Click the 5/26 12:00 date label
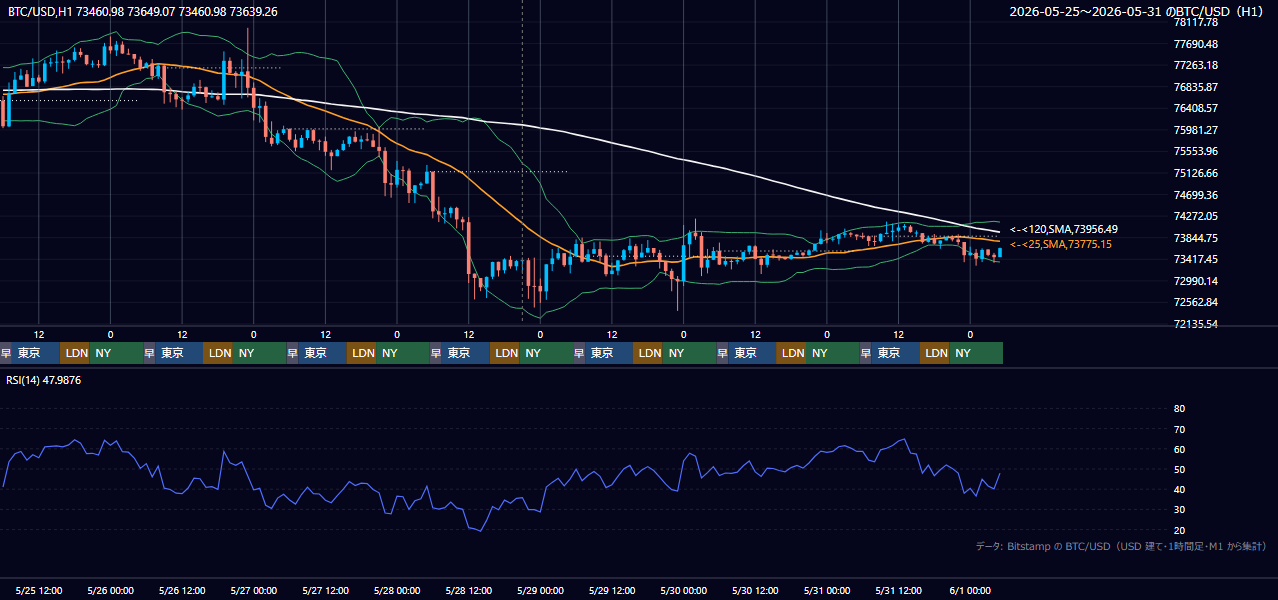 click(x=183, y=590)
